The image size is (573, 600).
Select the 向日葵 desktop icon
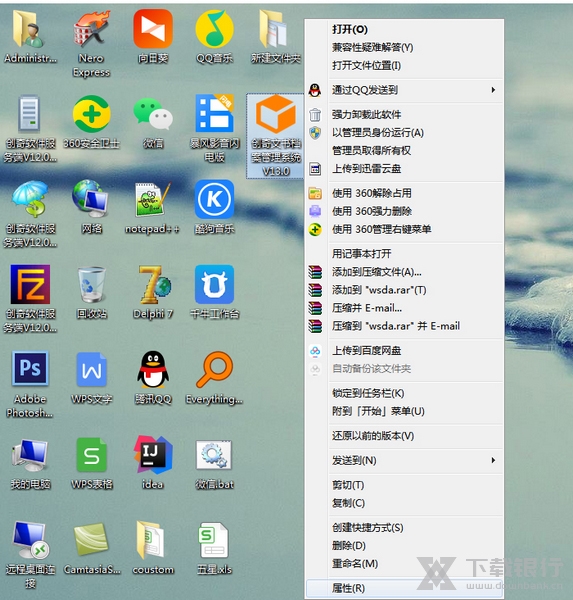point(153,36)
